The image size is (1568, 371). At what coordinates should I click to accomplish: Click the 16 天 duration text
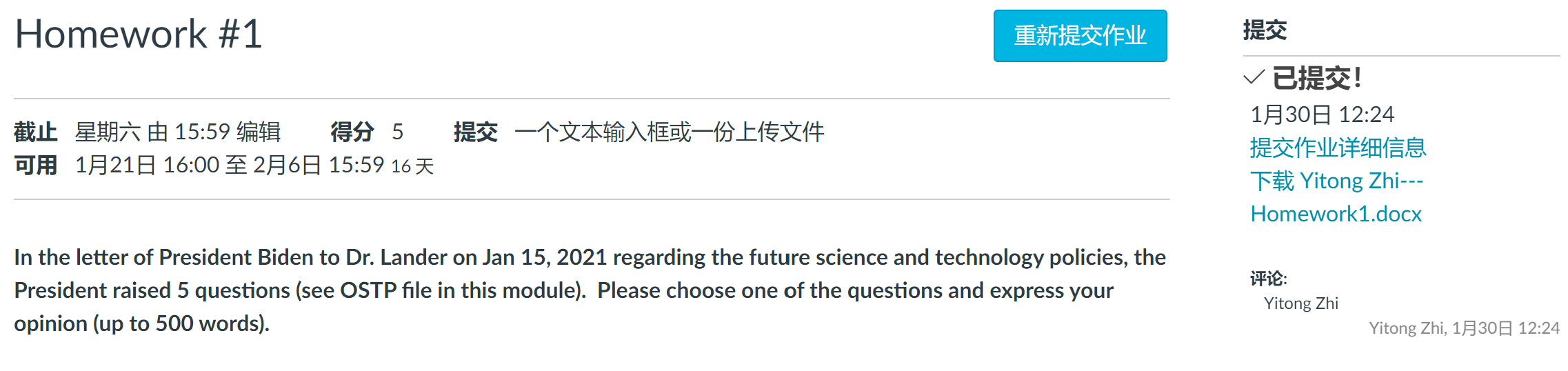(x=412, y=166)
